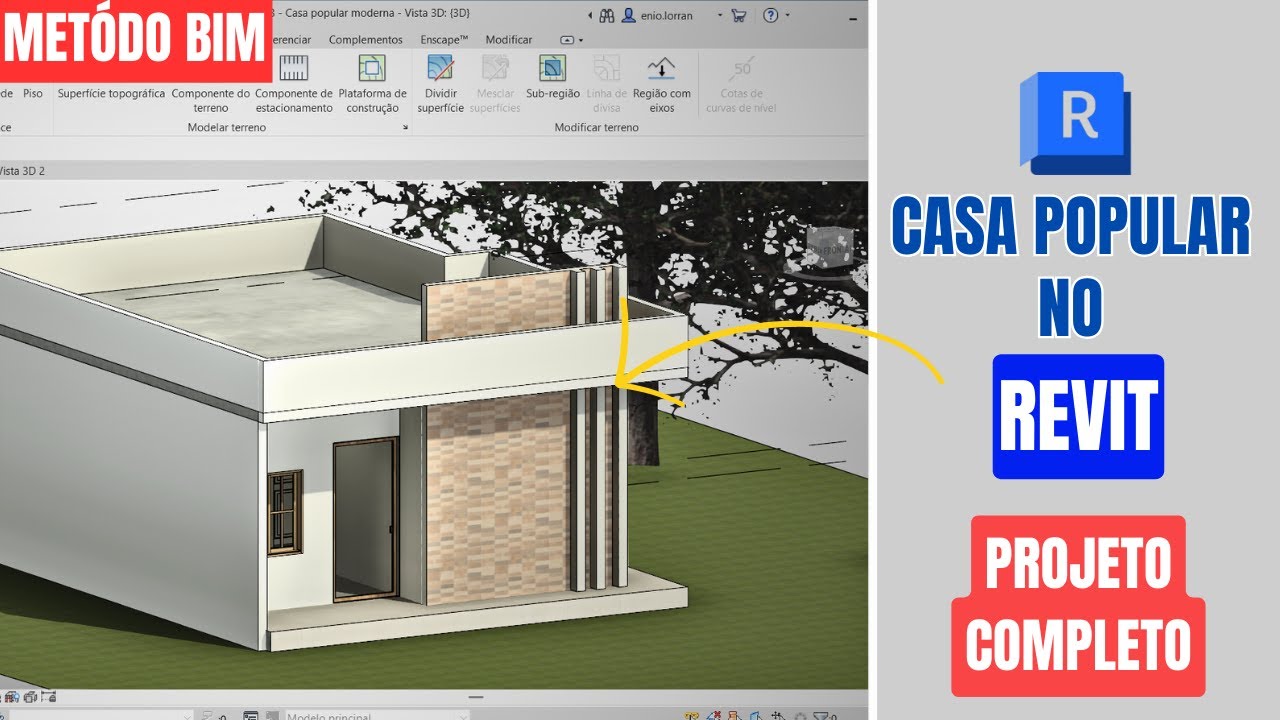Click the enio.lorran username

(x=667, y=16)
